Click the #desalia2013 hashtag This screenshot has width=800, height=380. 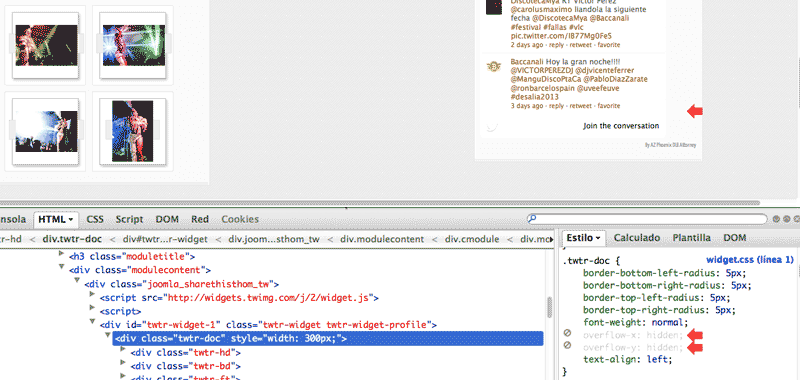point(535,97)
